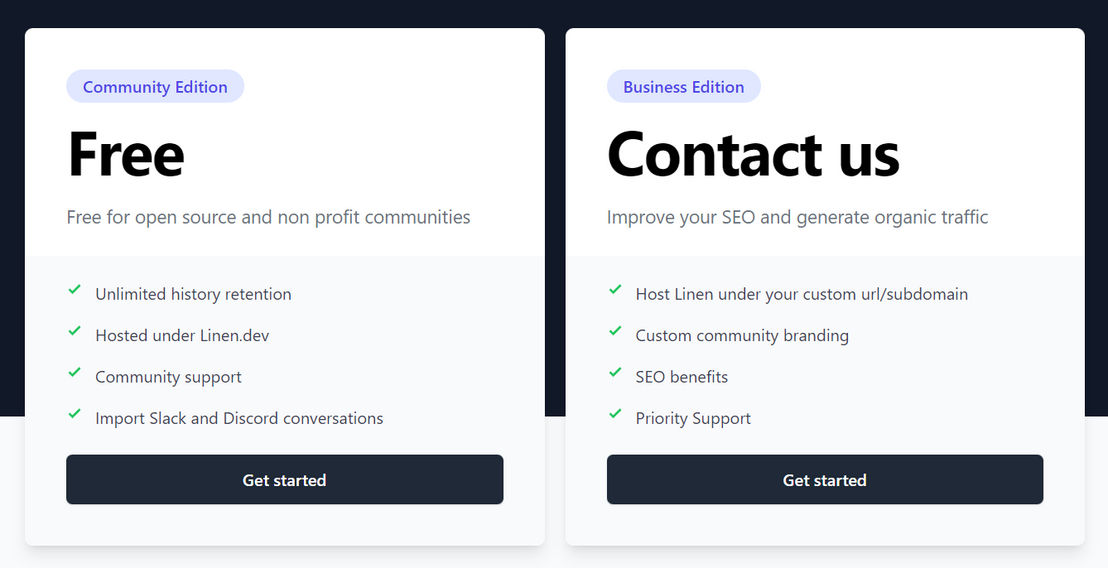Click Import Slack and Discord conversations text
This screenshot has width=1108, height=568.
pos(239,418)
